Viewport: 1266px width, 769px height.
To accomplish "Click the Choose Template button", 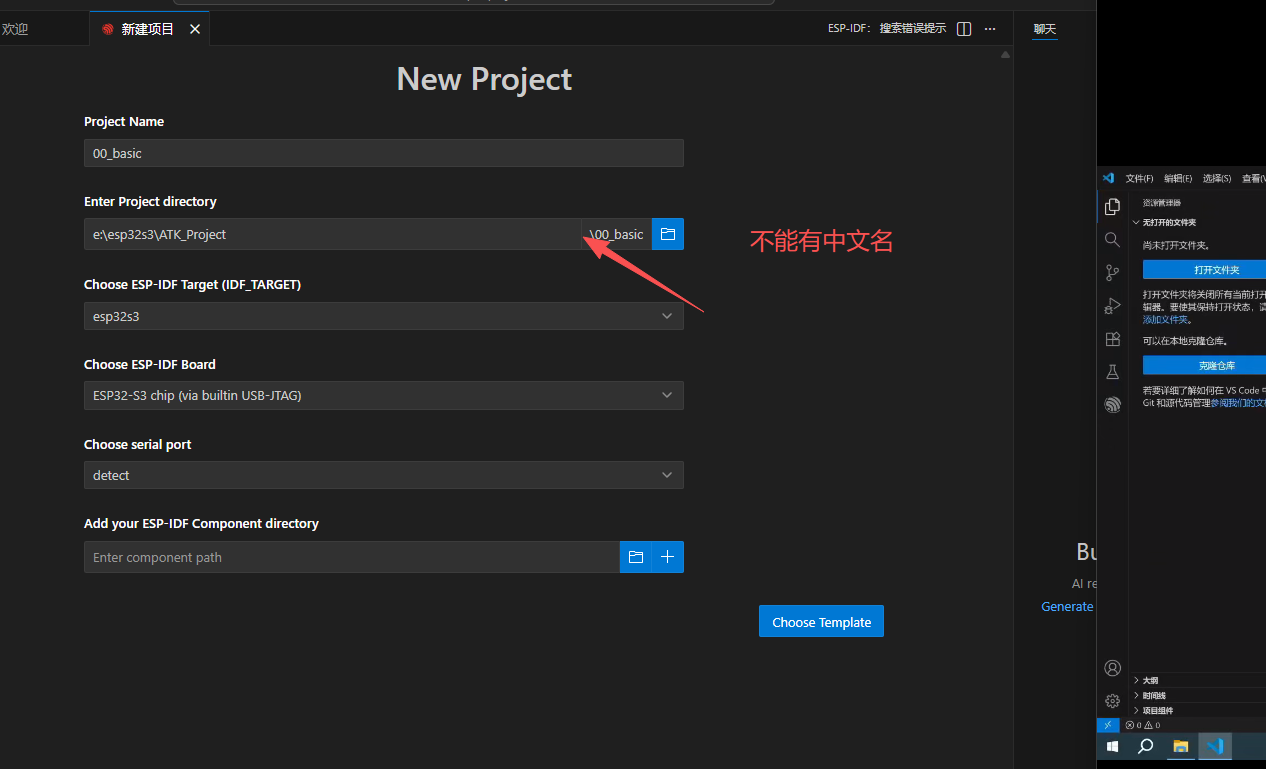I will tap(821, 622).
